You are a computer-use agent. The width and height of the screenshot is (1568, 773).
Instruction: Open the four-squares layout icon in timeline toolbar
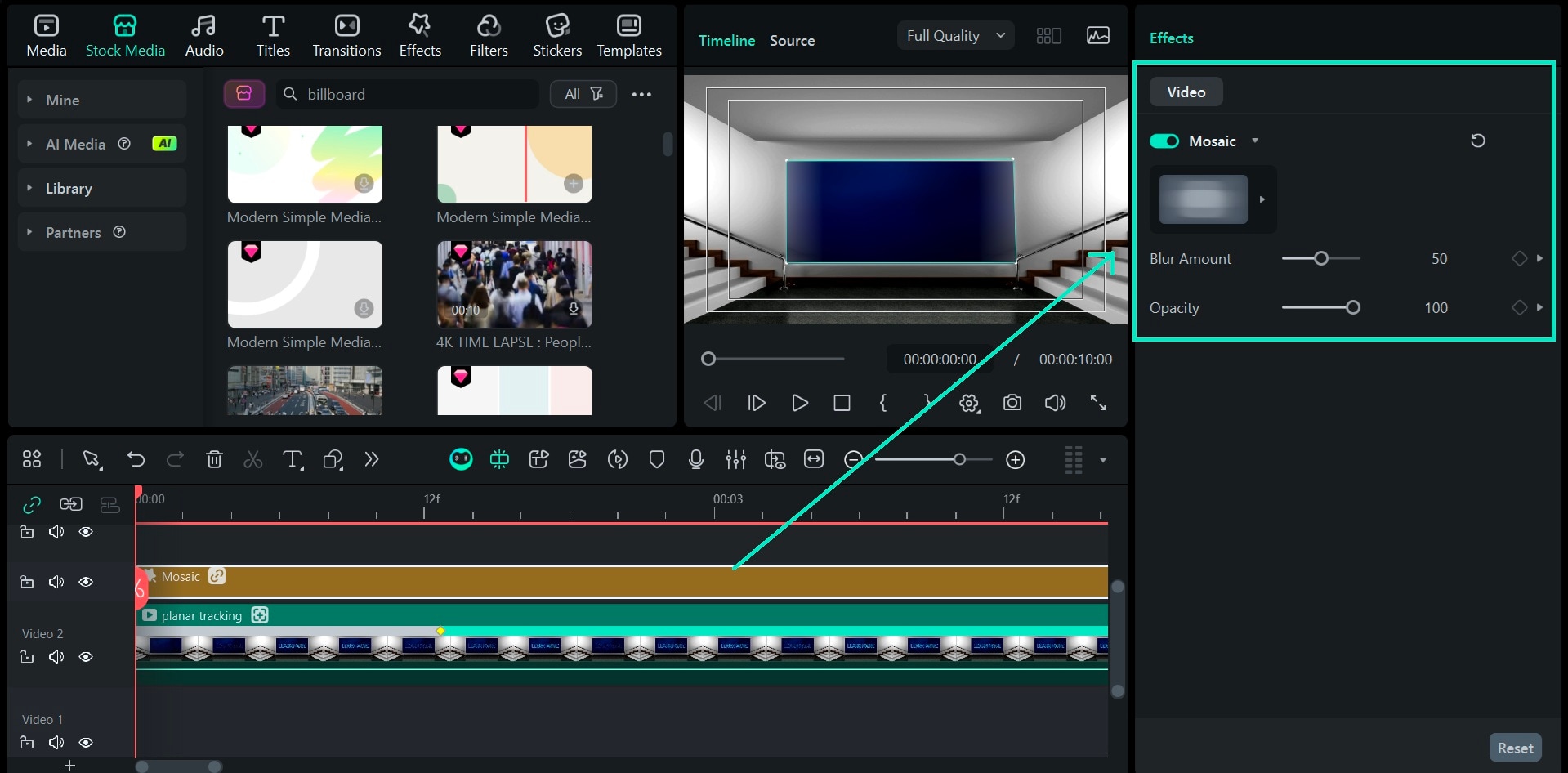pos(32,459)
